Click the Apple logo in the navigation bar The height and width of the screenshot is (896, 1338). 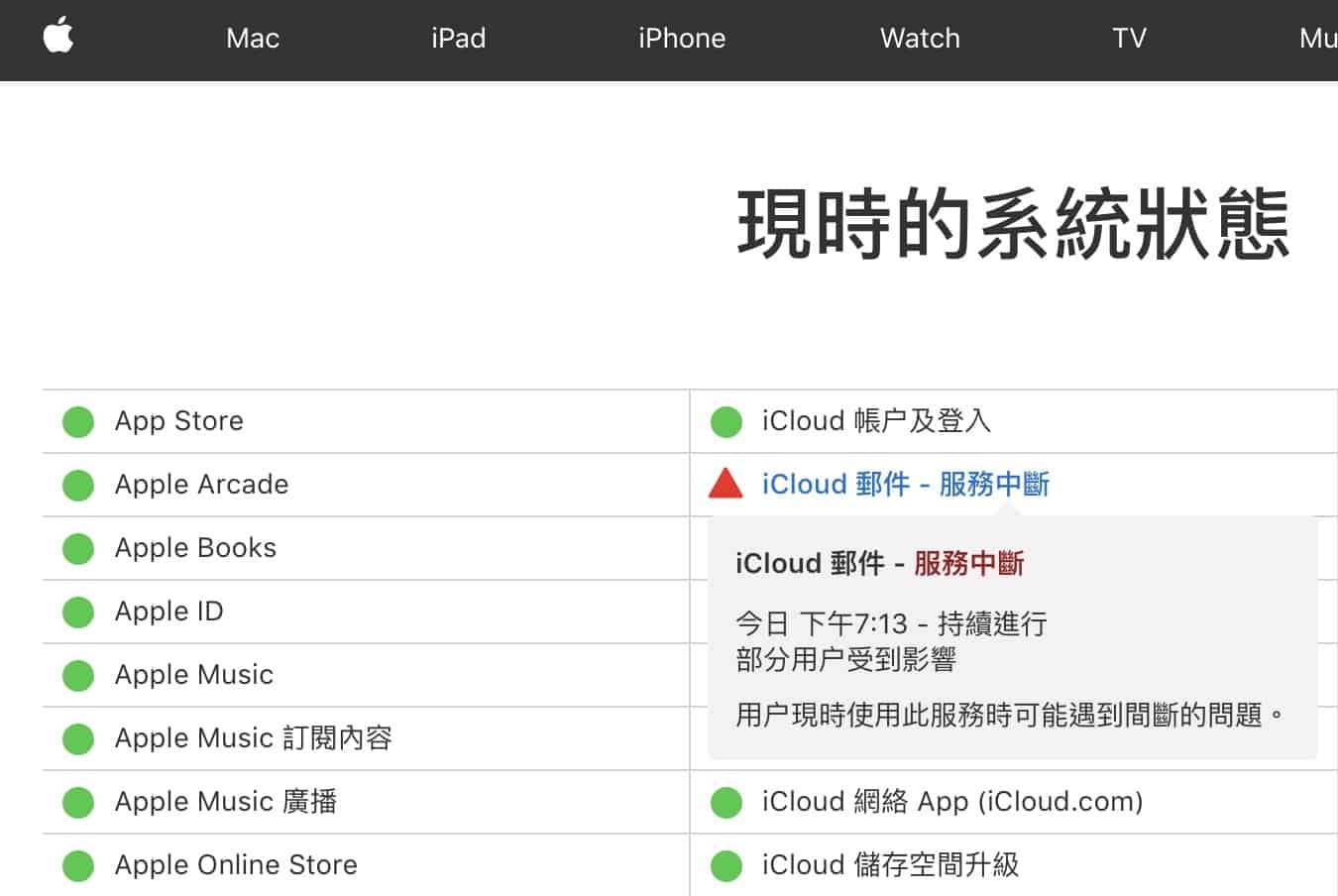58,37
